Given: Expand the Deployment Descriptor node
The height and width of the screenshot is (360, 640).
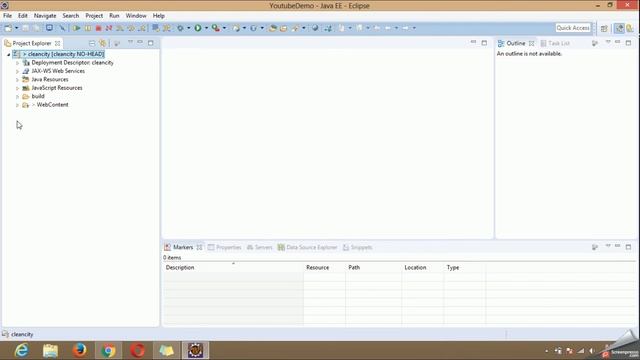Looking at the screenshot, I should 18,63.
